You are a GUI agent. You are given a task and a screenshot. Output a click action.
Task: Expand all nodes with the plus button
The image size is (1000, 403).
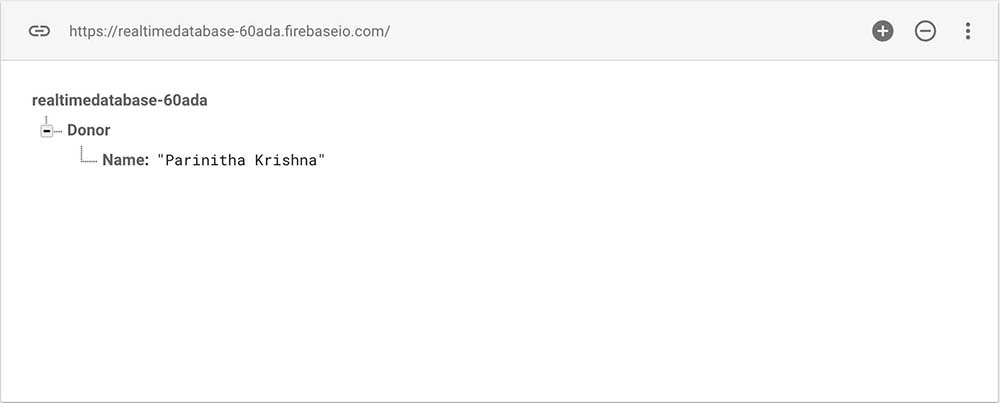882,31
